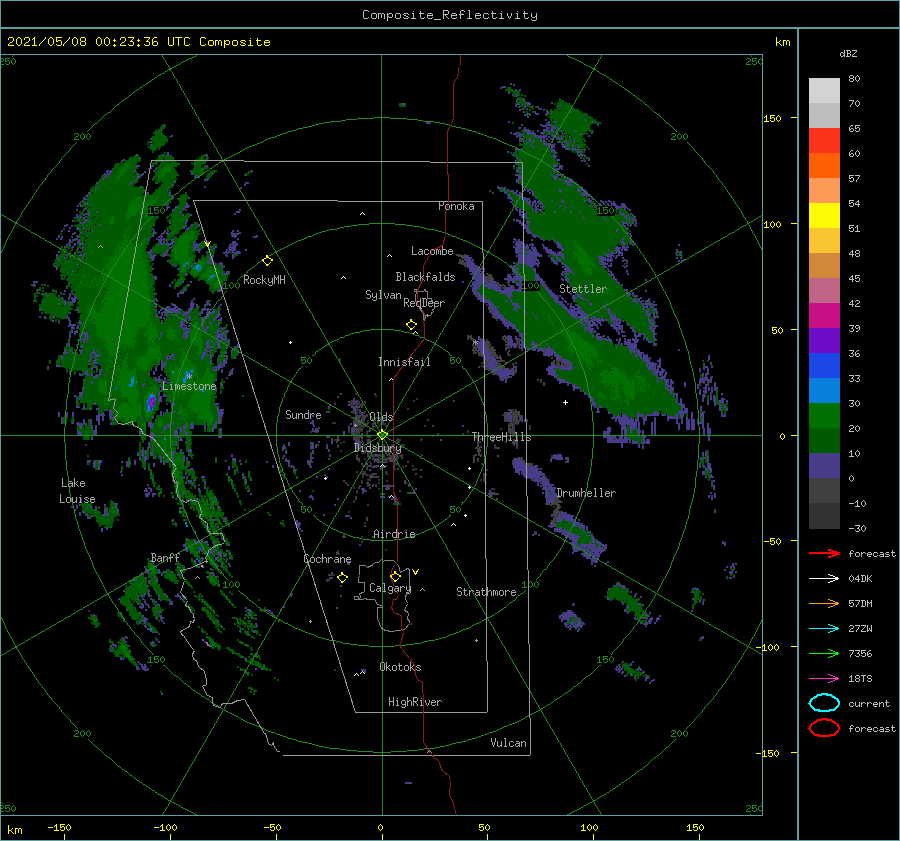The image size is (900, 841).
Task: Click the Didsbury label
Action: pyautogui.click(x=378, y=448)
